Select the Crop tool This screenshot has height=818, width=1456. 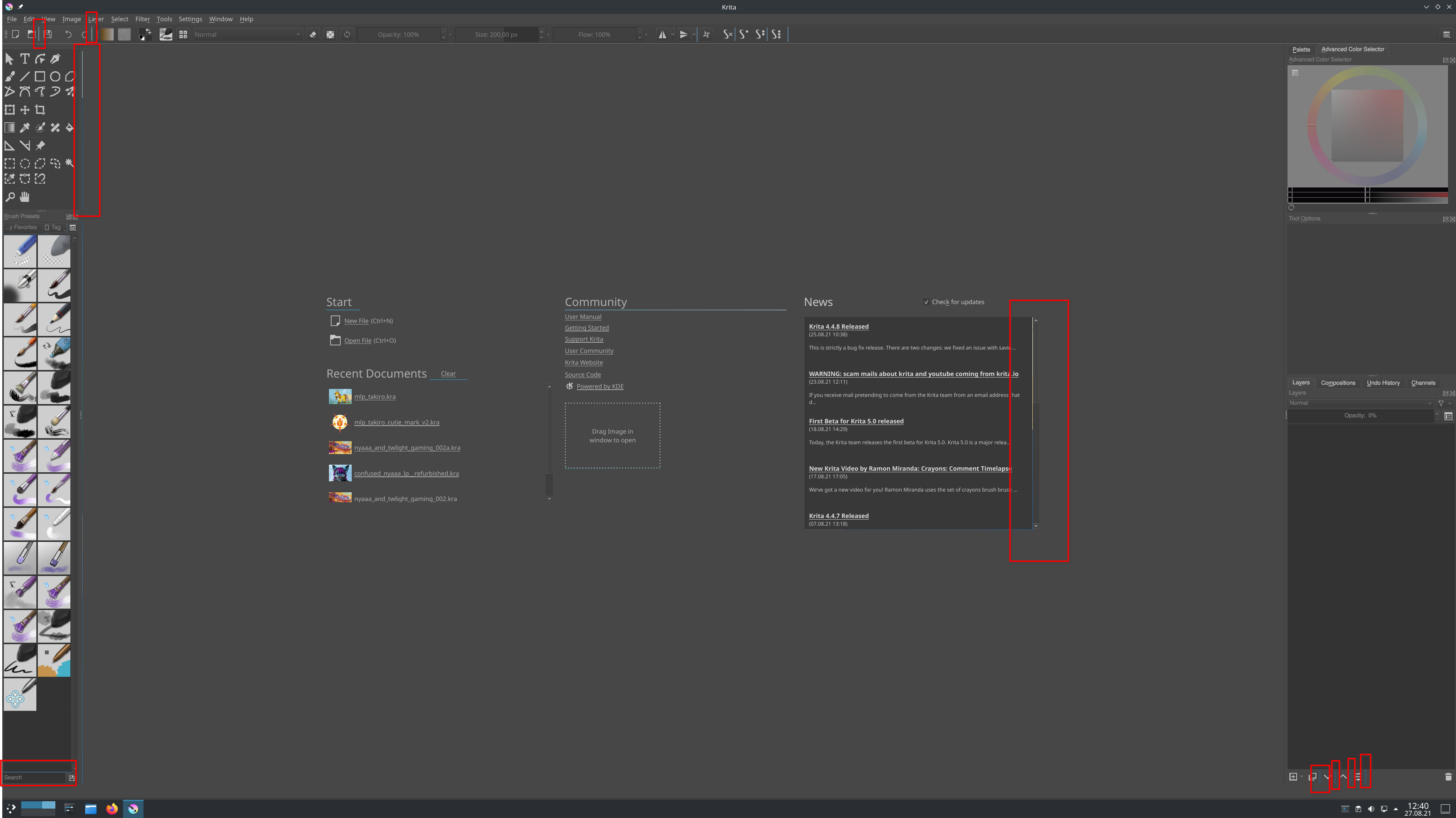40,110
